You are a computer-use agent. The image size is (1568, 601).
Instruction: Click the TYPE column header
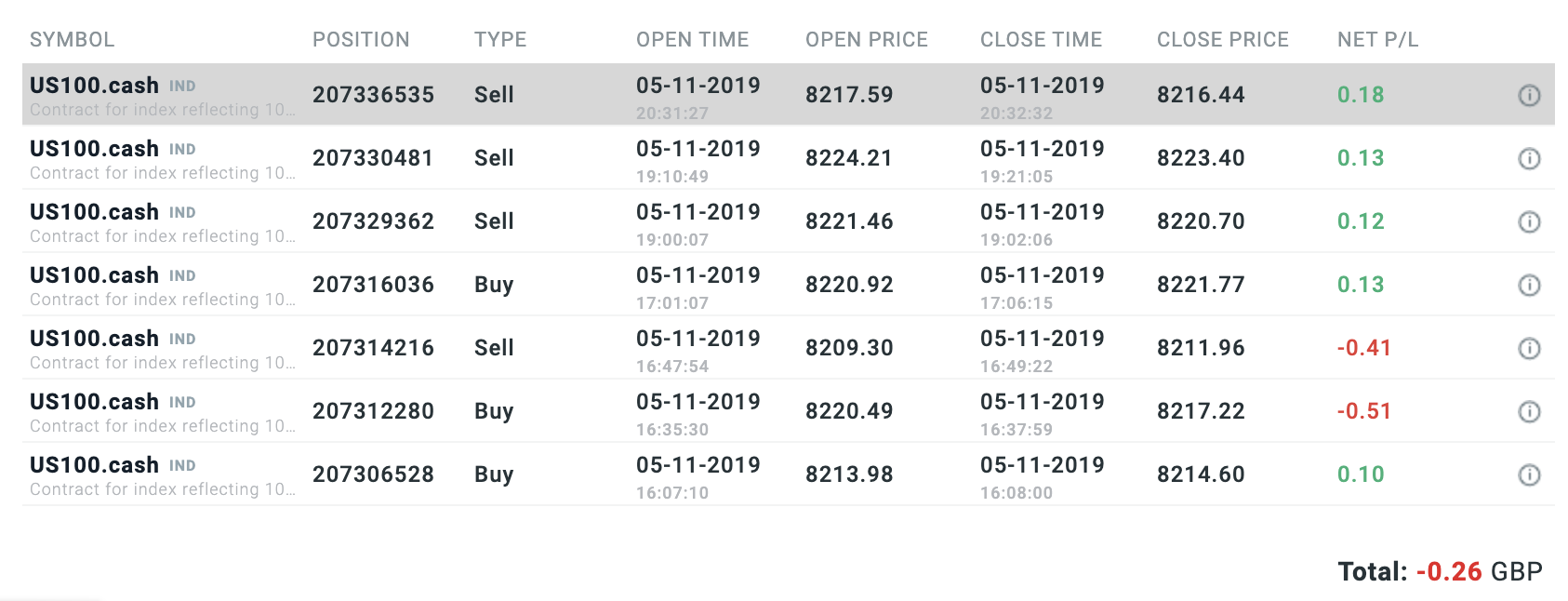[500, 40]
